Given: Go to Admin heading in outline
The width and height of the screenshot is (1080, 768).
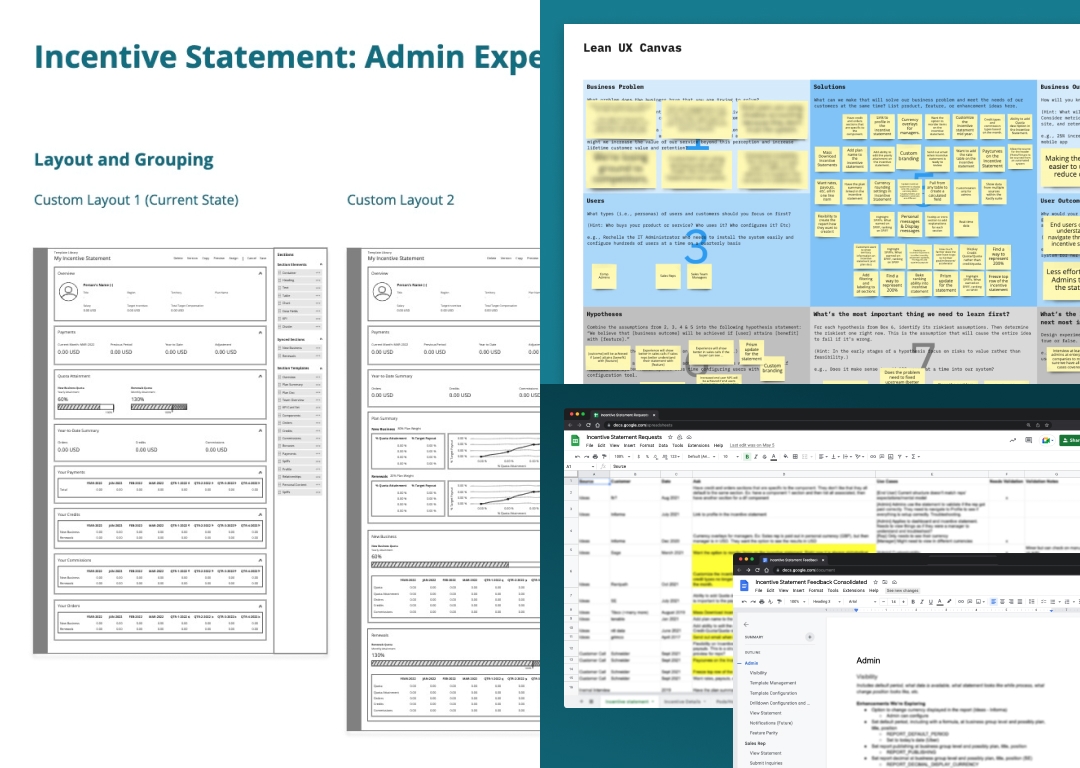Looking at the screenshot, I should point(751,663).
